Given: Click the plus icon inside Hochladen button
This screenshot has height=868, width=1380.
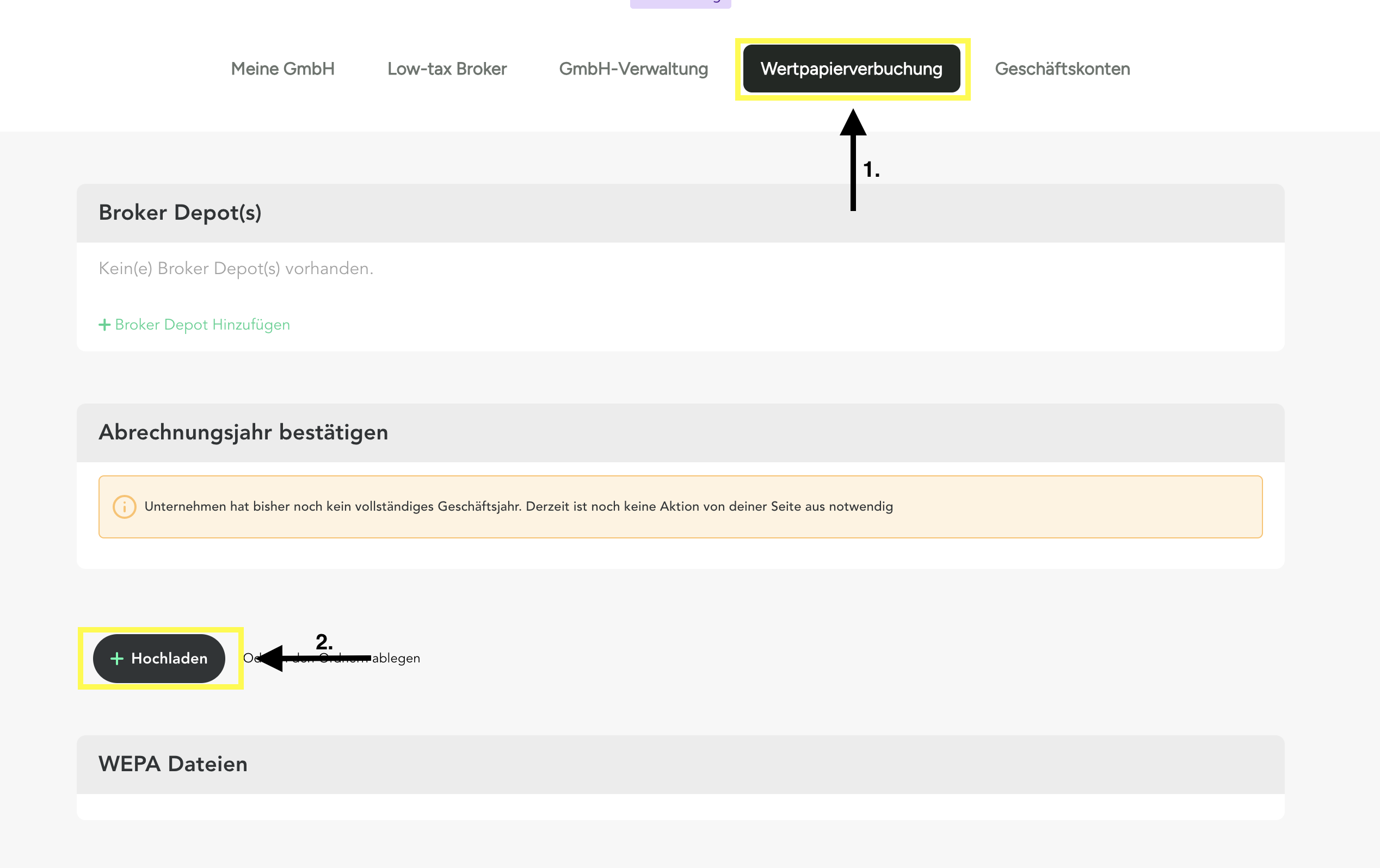Looking at the screenshot, I should 117,658.
